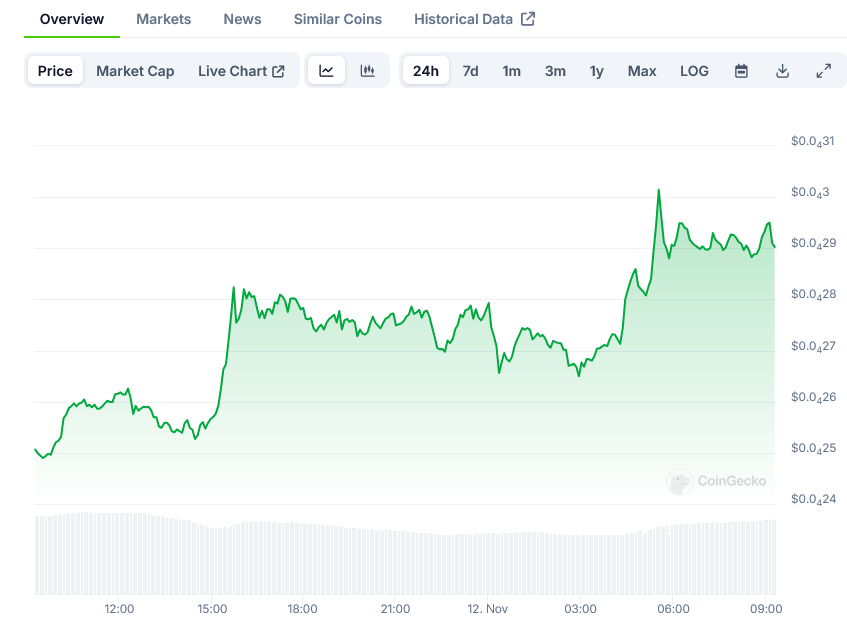The image size is (847, 634).
Task: Expand chart to fullscreen
Action: click(823, 71)
